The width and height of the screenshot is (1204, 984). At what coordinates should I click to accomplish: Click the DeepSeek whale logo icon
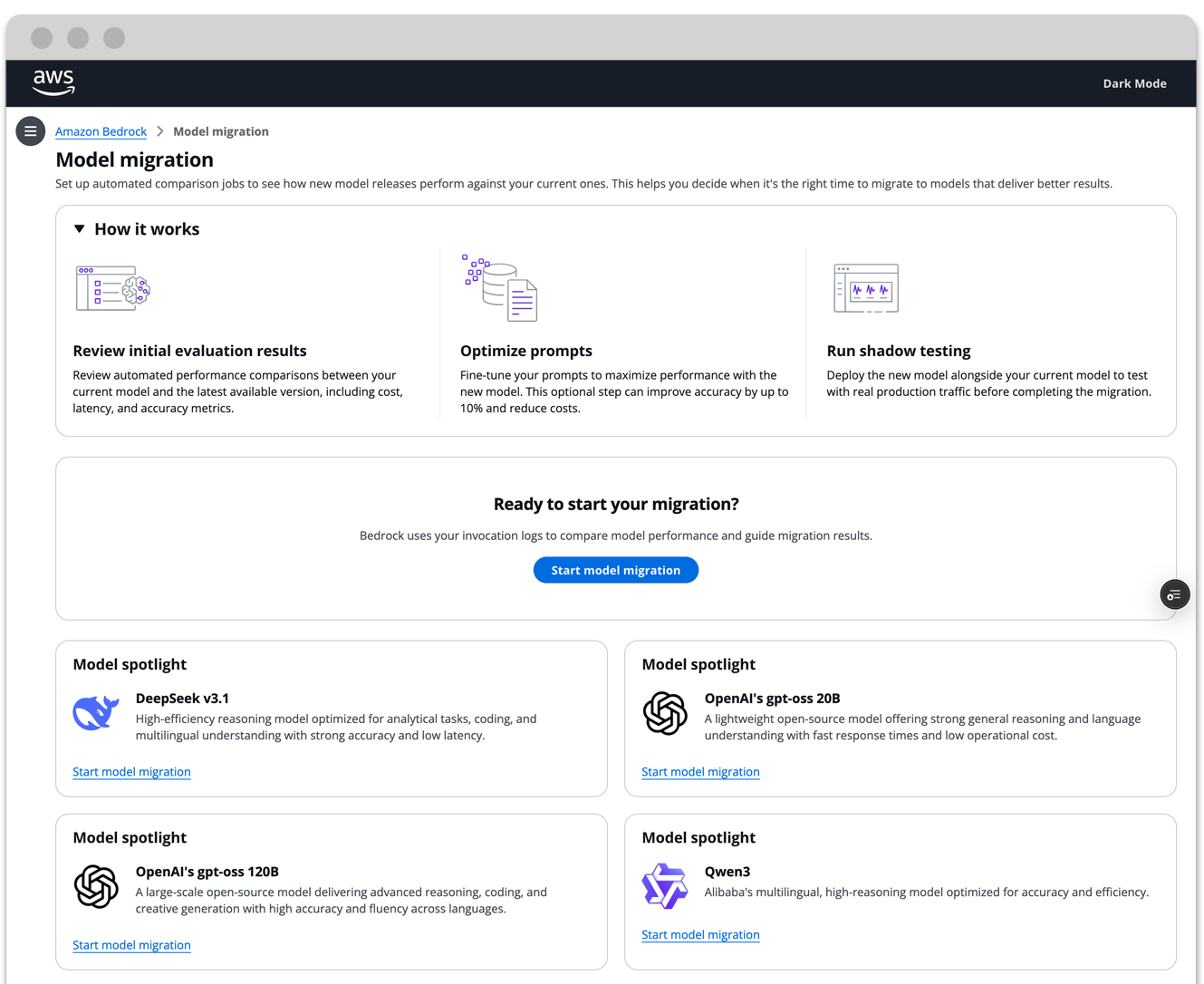(96, 713)
